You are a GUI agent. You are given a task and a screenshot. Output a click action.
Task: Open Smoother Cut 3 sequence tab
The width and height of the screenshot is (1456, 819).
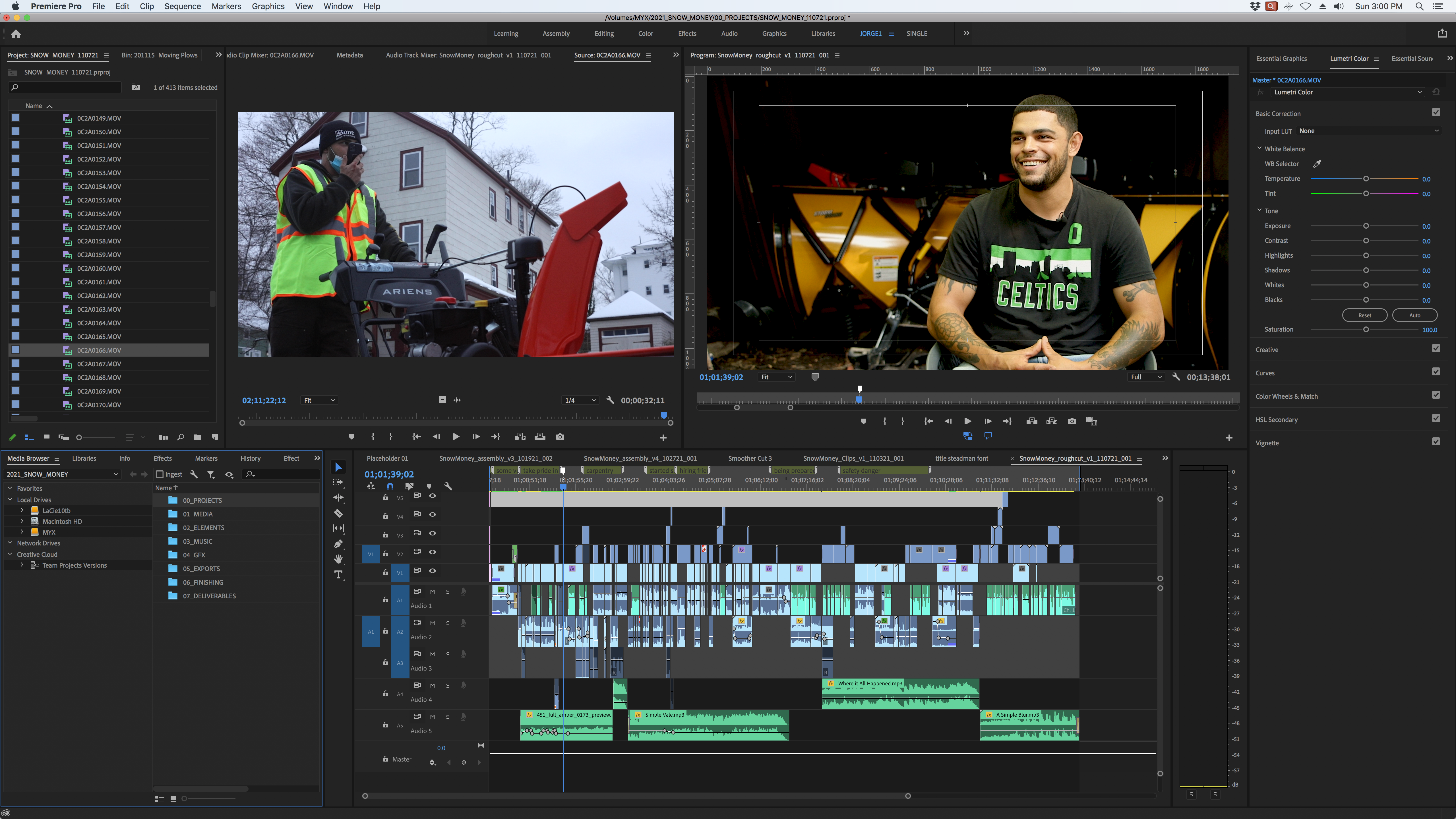[750, 459]
